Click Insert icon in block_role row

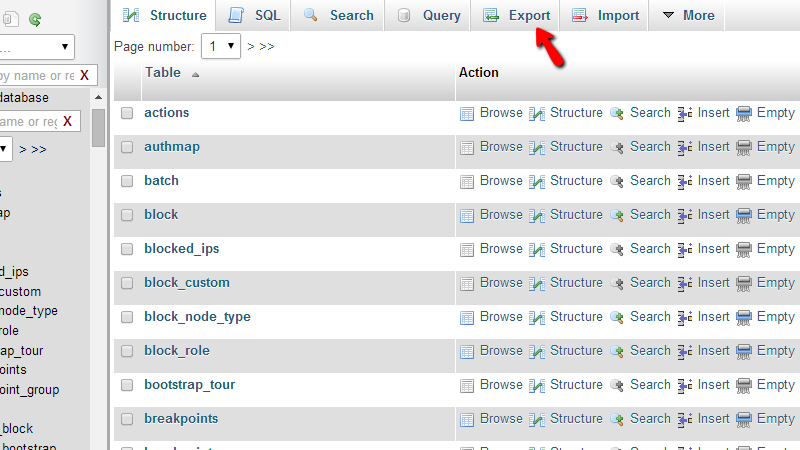[685, 352]
